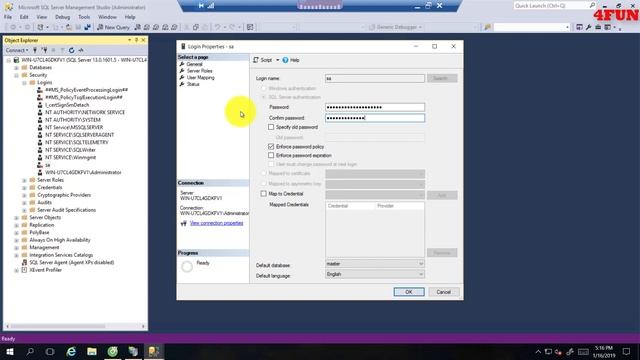Click the Quick Launch magnifier icon
Image resolution: width=640 pixels, height=360 pixels.
point(592,5)
